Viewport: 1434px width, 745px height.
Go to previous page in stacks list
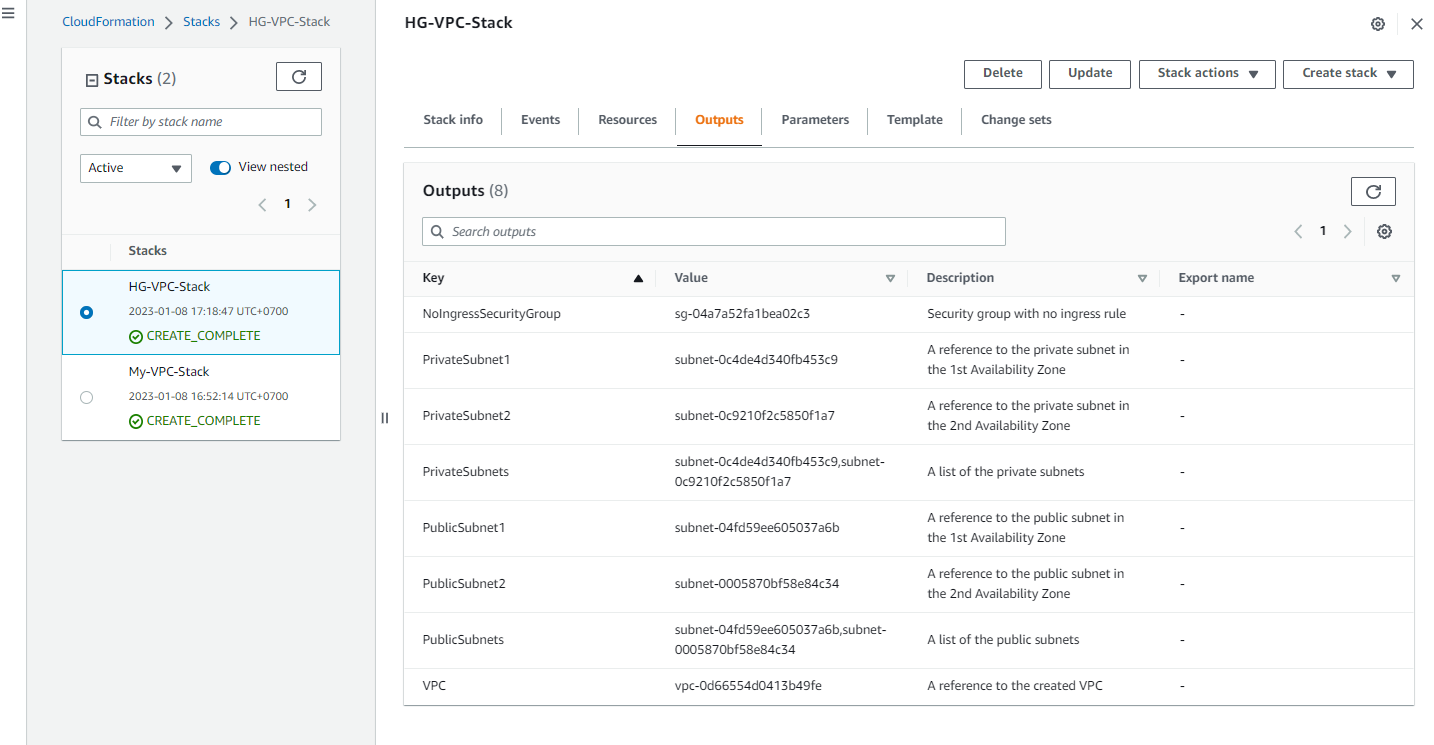pyautogui.click(x=263, y=205)
